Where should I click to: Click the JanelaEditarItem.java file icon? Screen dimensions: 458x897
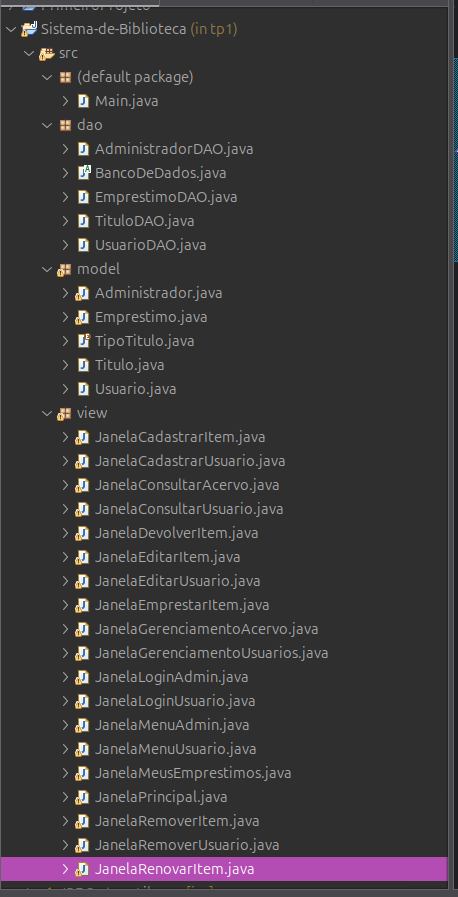click(82, 557)
